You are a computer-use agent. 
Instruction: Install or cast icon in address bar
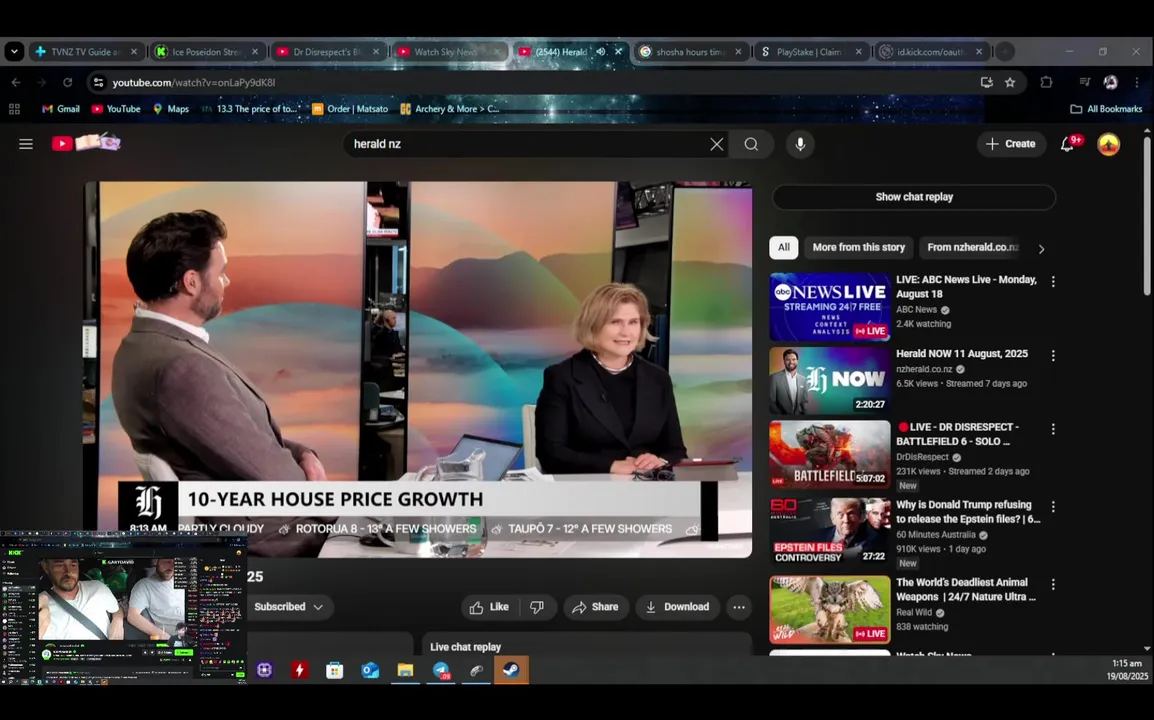(x=986, y=82)
